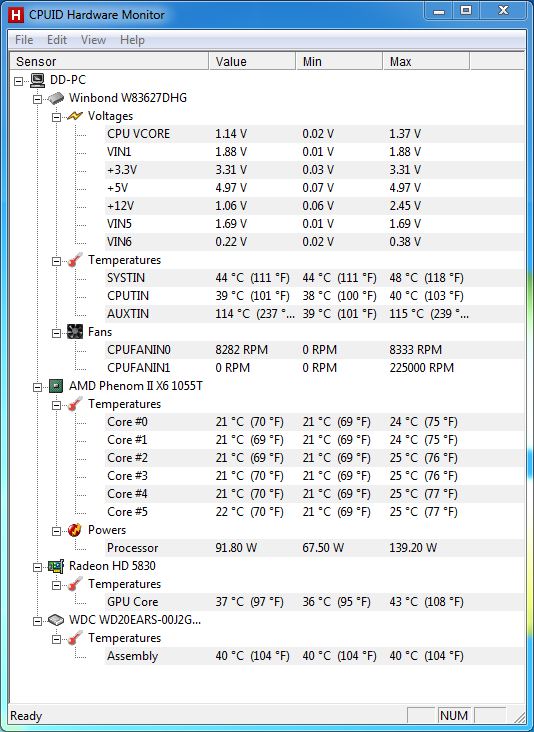This screenshot has height=732, width=534.
Task: Click the 8282 RPM fan value
Action: pos(241,350)
